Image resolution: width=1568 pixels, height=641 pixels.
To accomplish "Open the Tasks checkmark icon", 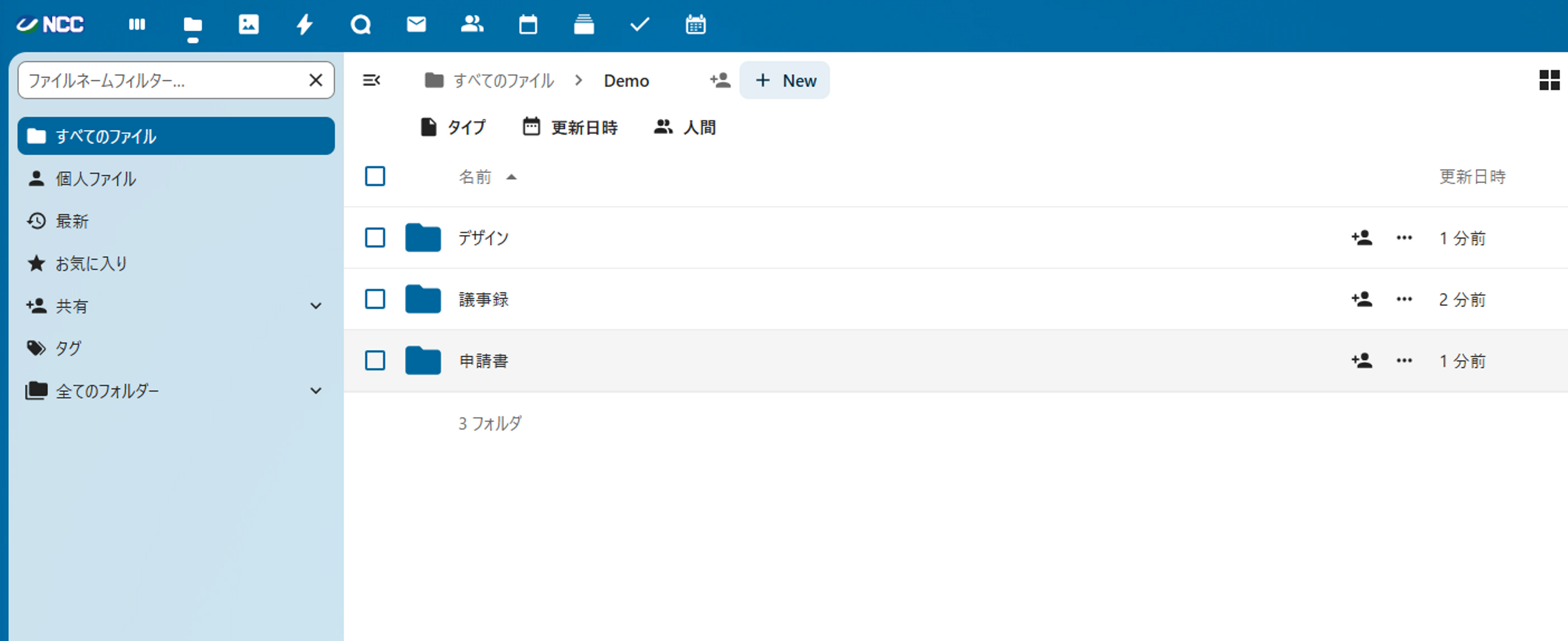I will 640,24.
